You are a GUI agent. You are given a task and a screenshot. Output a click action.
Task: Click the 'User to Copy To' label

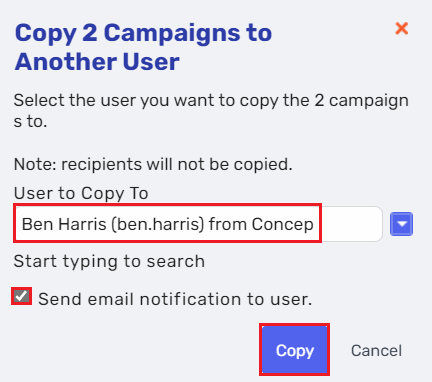click(81, 193)
